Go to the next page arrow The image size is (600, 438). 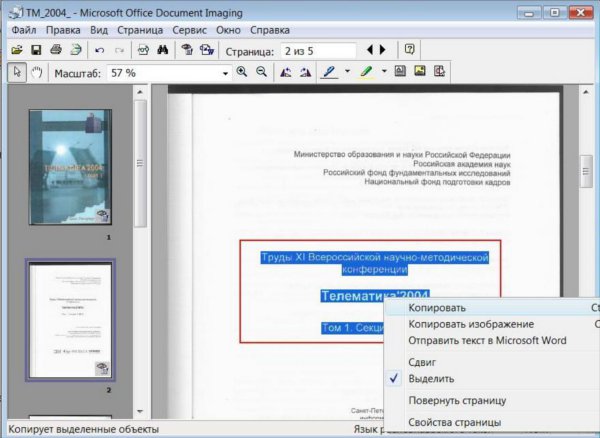tap(383, 50)
